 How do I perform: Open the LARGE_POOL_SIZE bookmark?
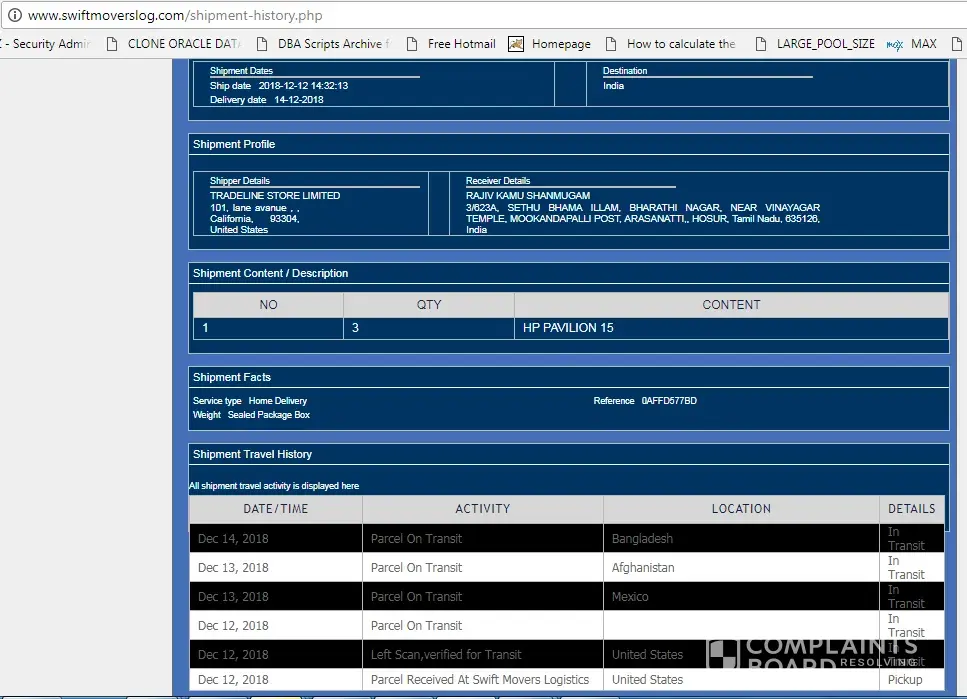[814, 44]
